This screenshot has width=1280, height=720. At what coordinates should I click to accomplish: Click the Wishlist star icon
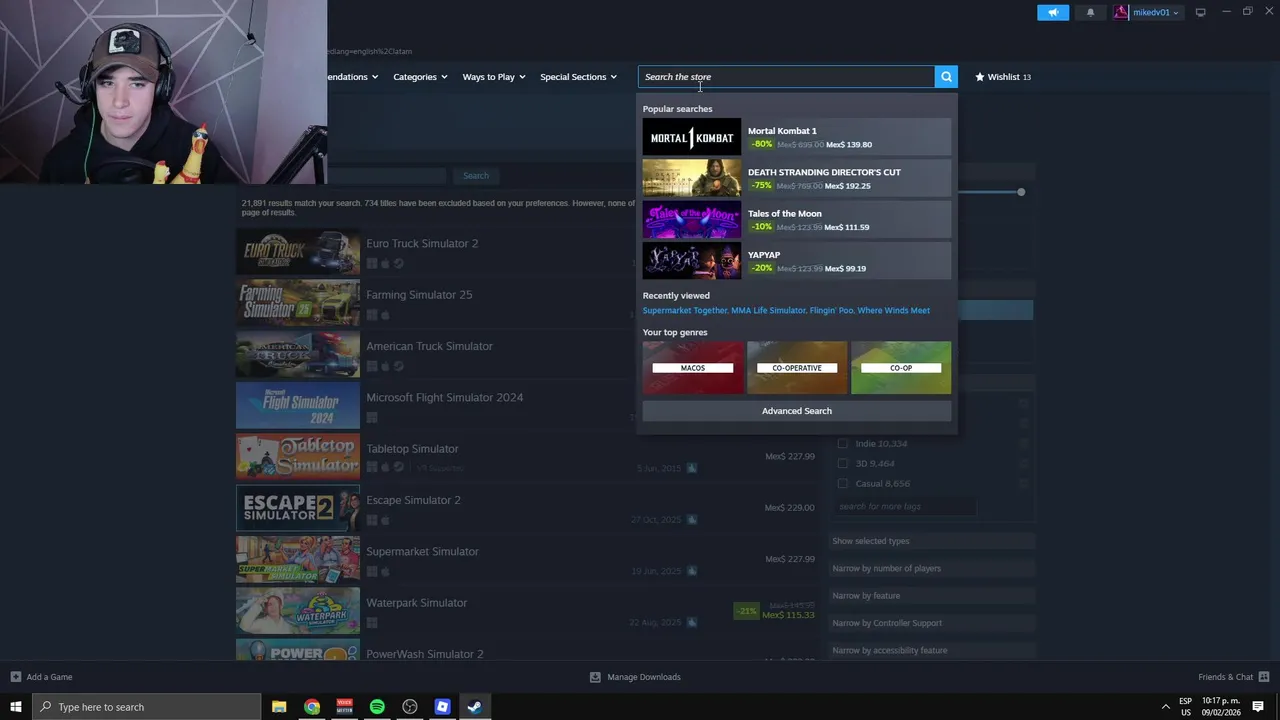pos(980,77)
